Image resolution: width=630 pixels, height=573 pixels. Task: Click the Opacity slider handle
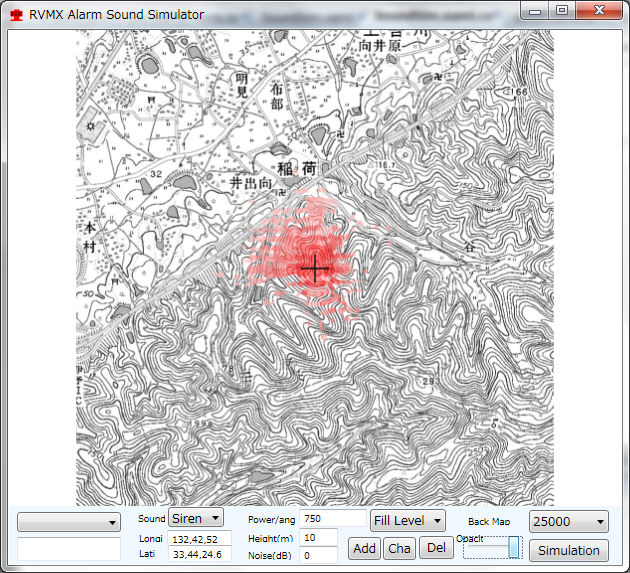513,547
